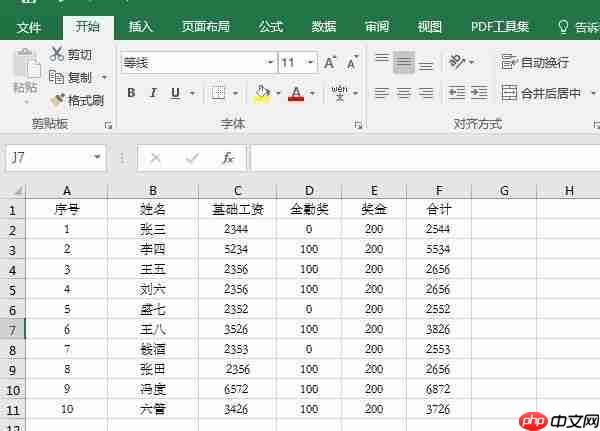Viewport: 600px width, 431px height.
Task: Click the Cut scissors icon
Action: 57,54
